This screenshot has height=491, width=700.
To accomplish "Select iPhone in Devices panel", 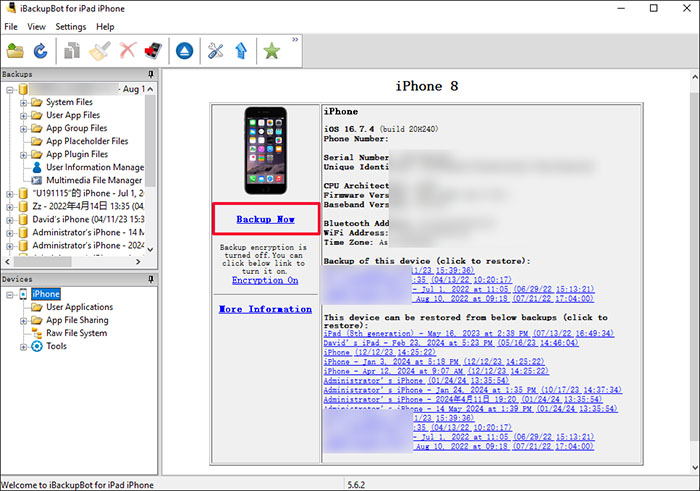I will pos(46,294).
